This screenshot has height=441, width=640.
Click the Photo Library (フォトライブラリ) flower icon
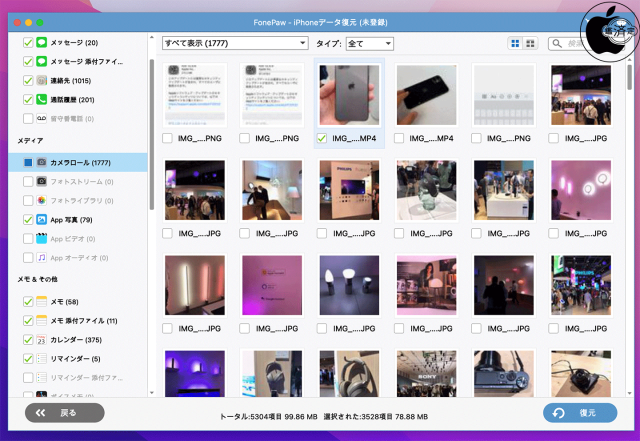click(x=41, y=200)
